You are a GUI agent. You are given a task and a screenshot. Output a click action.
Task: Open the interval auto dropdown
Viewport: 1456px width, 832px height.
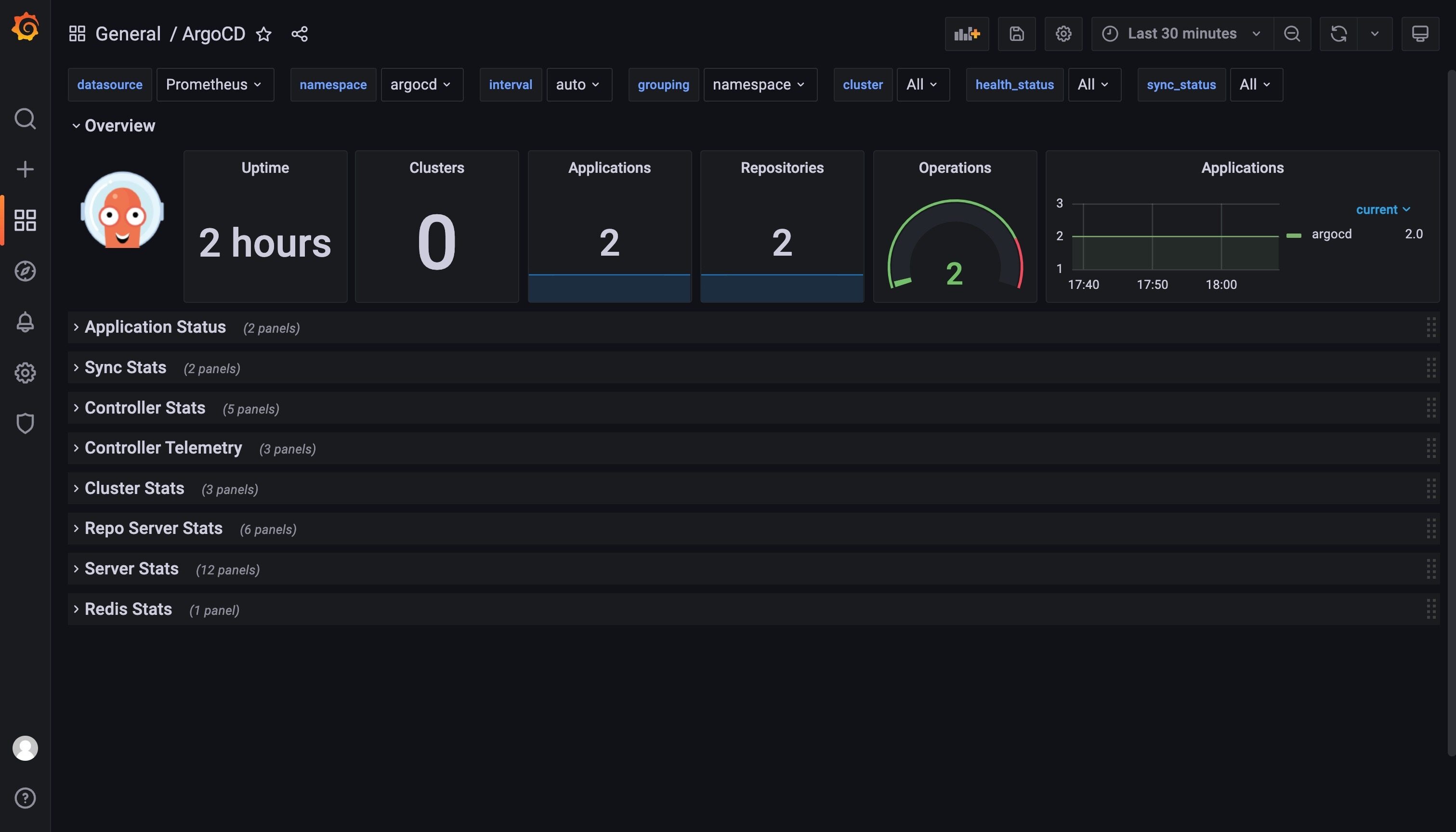click(x=579, y=85)
